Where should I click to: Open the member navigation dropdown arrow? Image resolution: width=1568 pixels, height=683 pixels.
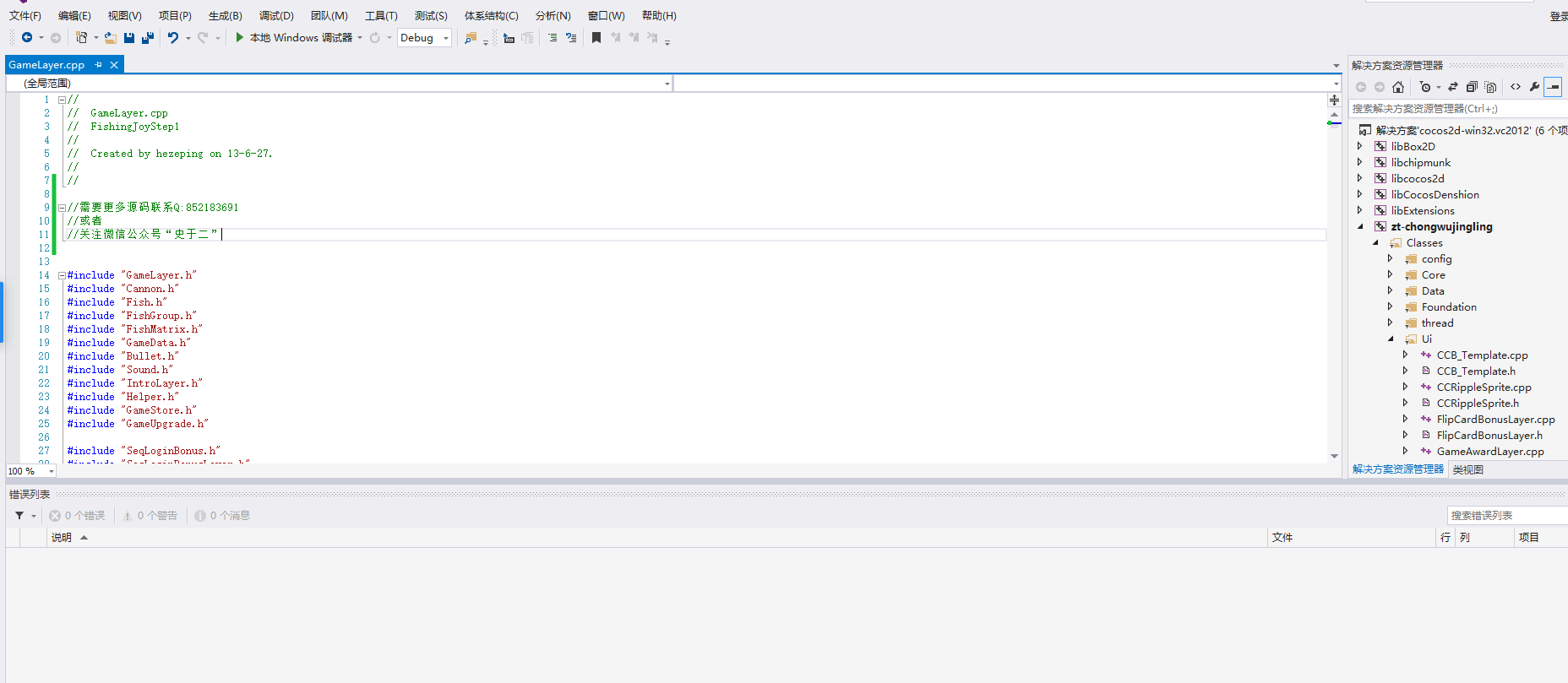point(1336,83)
